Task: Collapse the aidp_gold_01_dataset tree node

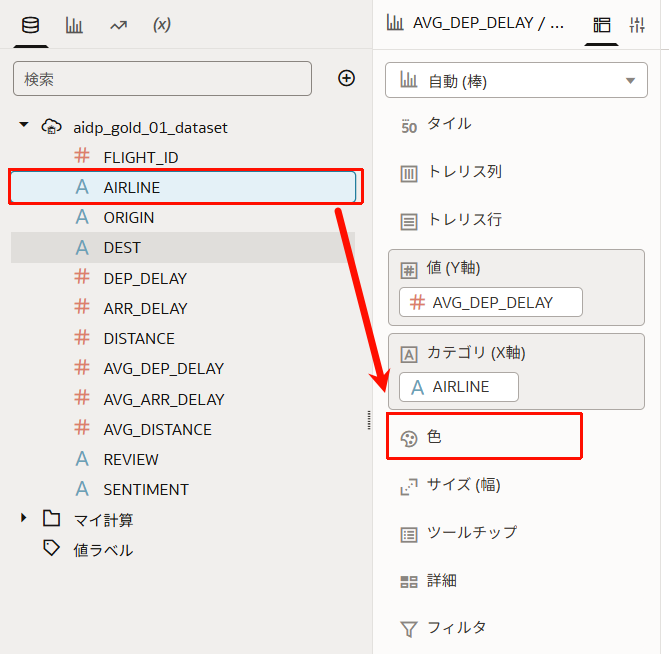Action: point(24,125)
